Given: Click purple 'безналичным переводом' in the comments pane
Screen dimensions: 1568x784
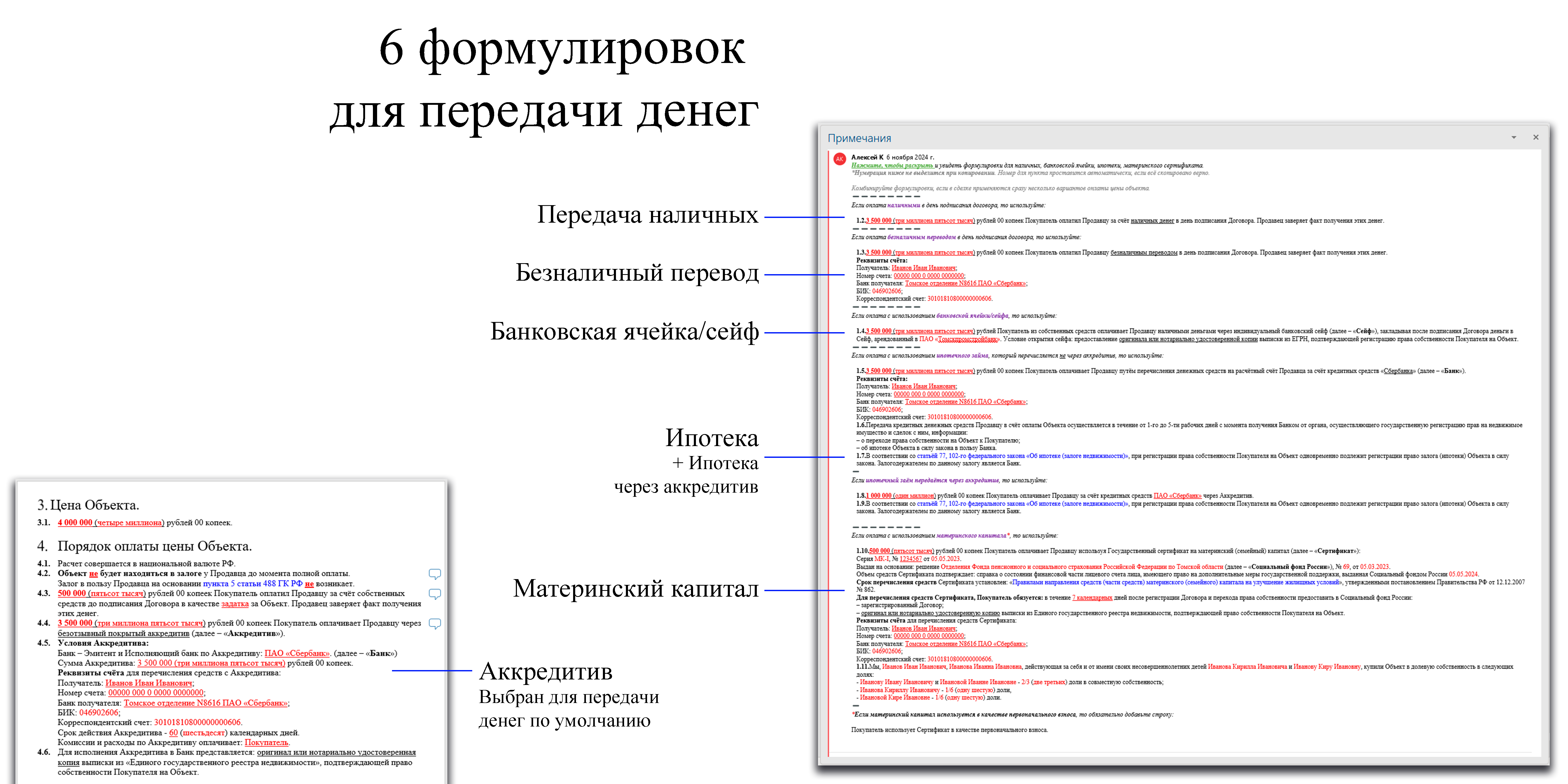Looking at the screenshot, I should (921, 237).
